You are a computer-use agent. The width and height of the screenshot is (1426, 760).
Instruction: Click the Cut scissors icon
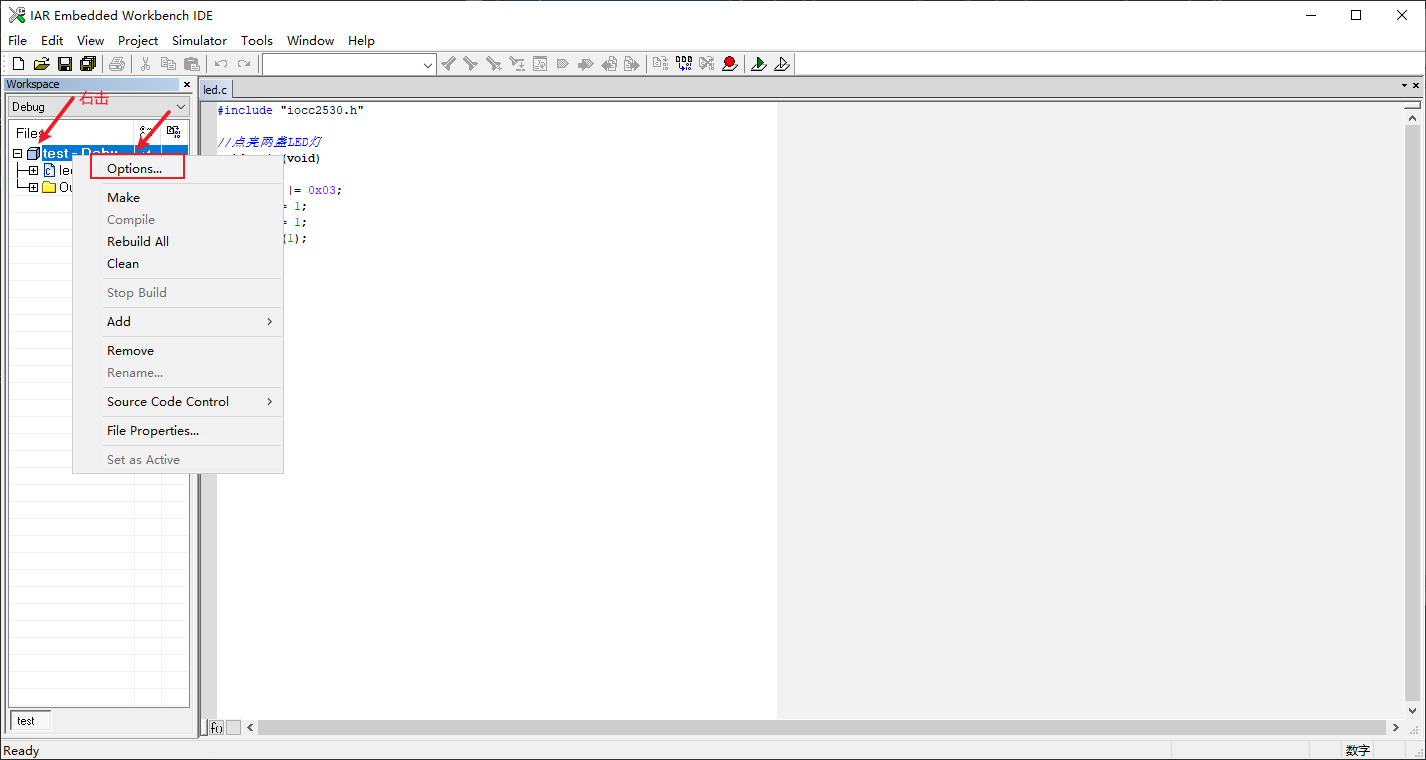146,64
